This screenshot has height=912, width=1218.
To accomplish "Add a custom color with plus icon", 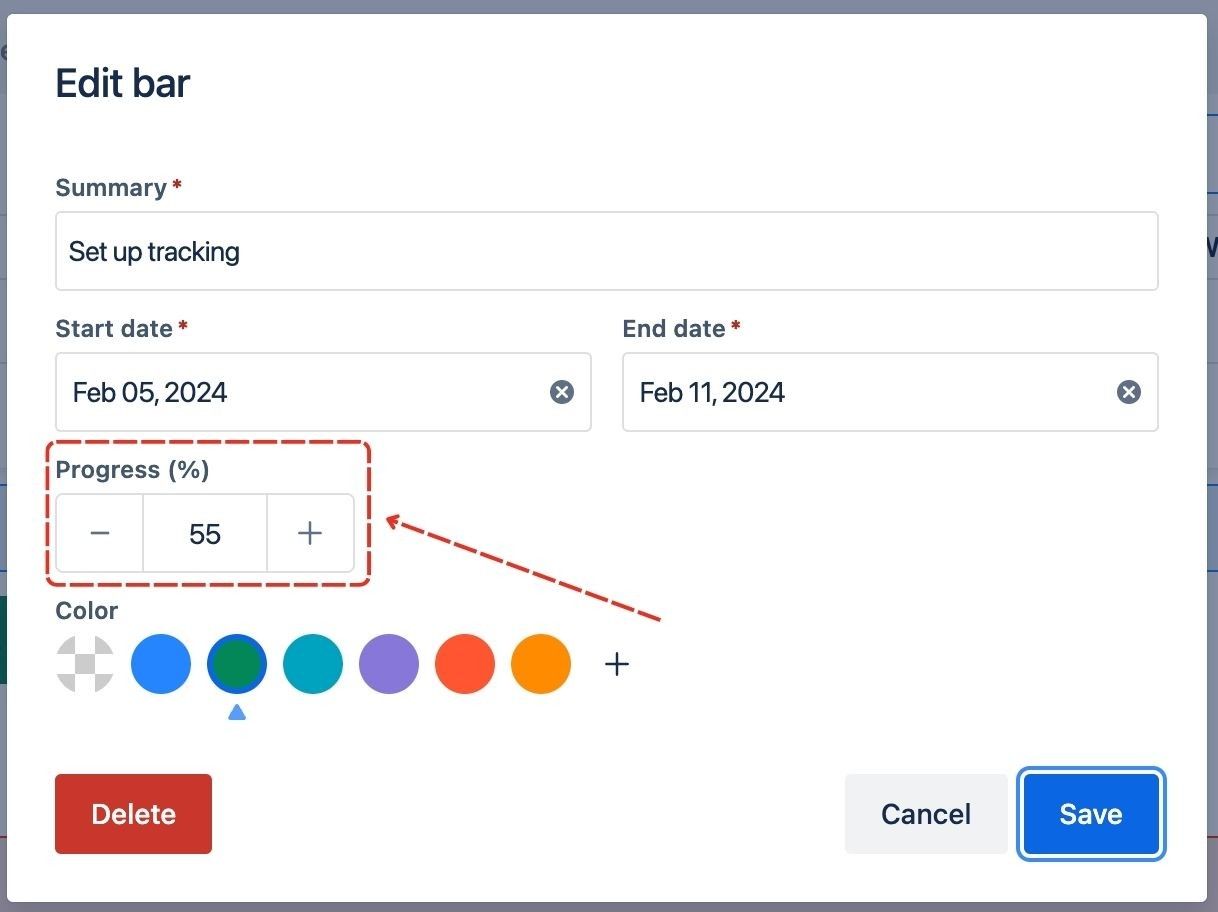I will pos(617,664).
